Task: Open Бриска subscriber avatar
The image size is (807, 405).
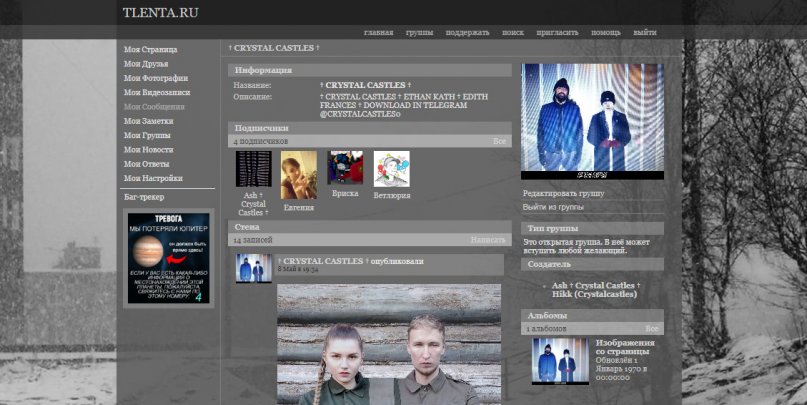Action: click(x=345, y=168)
